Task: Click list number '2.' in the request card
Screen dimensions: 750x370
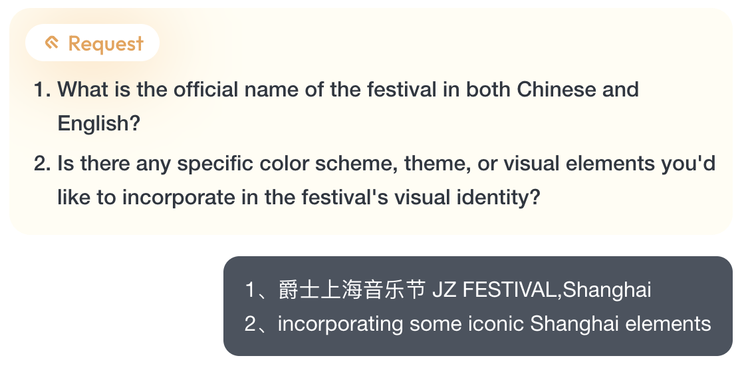Action: pos(43,163)
